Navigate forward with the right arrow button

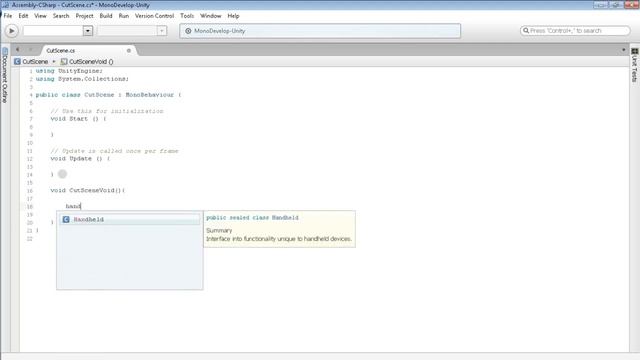(30, 50)
